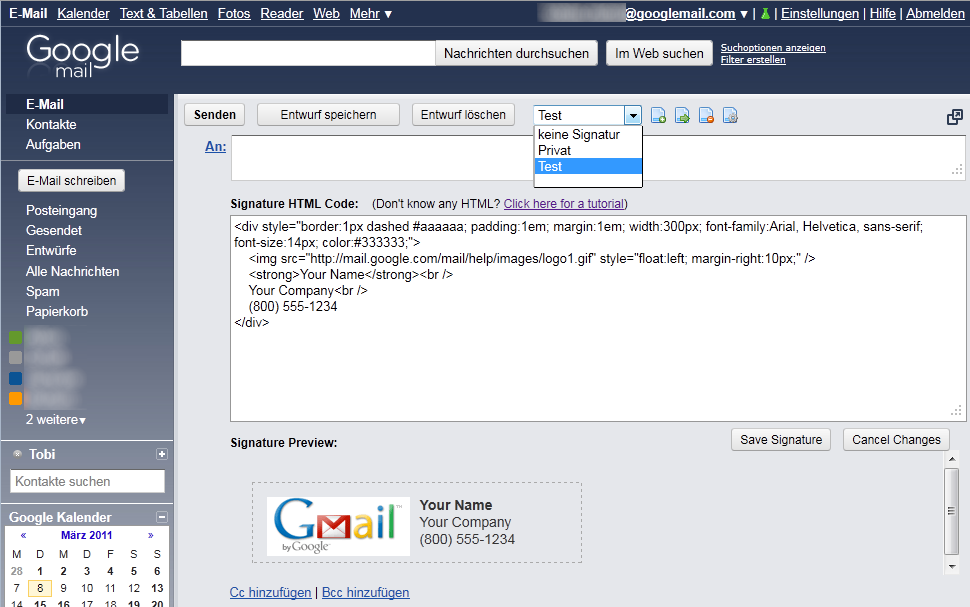Expand the chat options plus icon

[161, 454]
